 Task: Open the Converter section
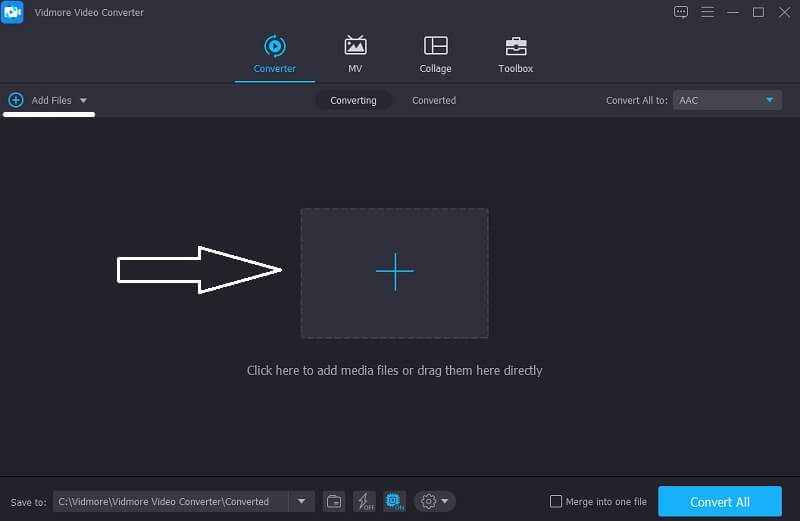pyautogui.click(x=274, y=54)
